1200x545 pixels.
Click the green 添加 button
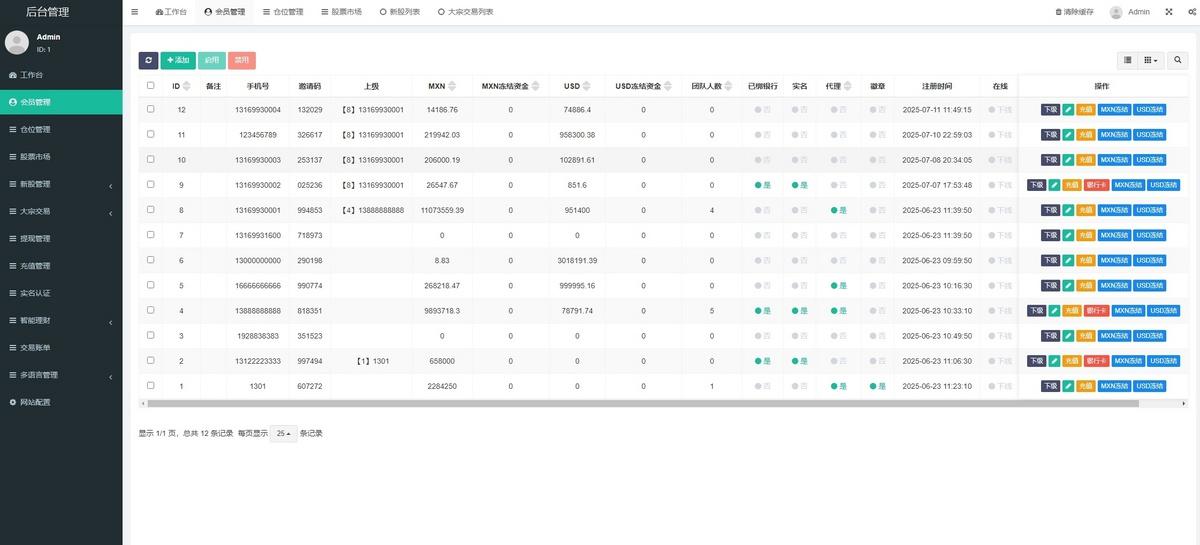[x=178, y=61]
